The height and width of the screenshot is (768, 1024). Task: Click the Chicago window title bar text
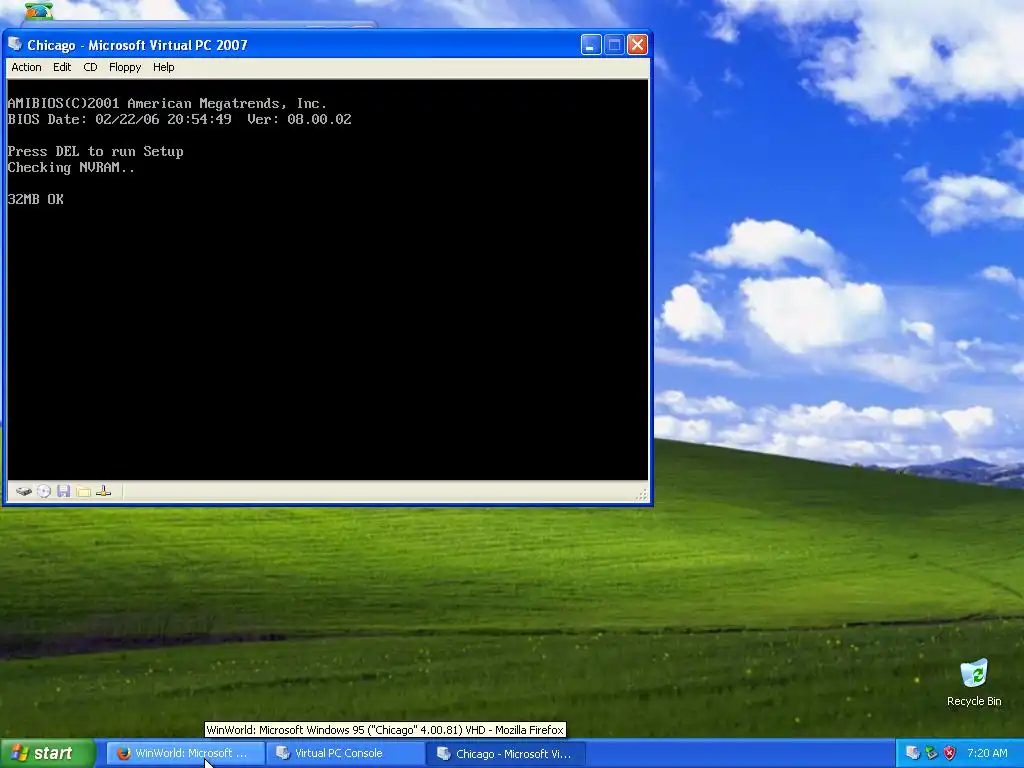(137, 45)
